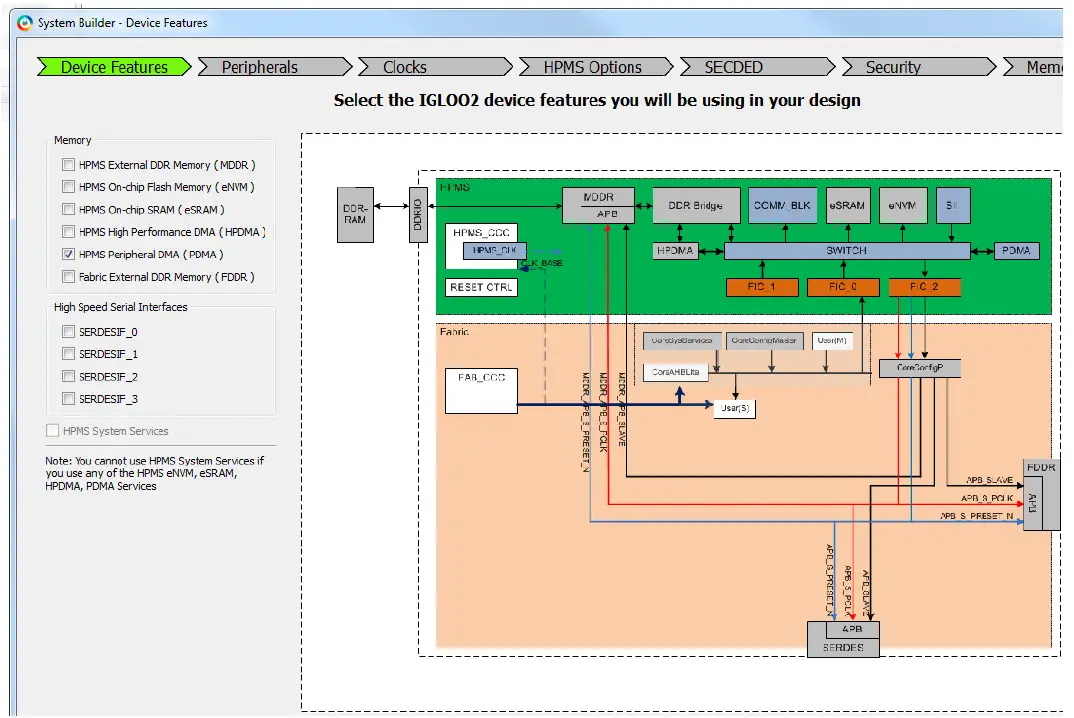This screenshot has height=718, width=1074.
Task: Select the eNVM block inside HPMS
Action: click(901, 205)
